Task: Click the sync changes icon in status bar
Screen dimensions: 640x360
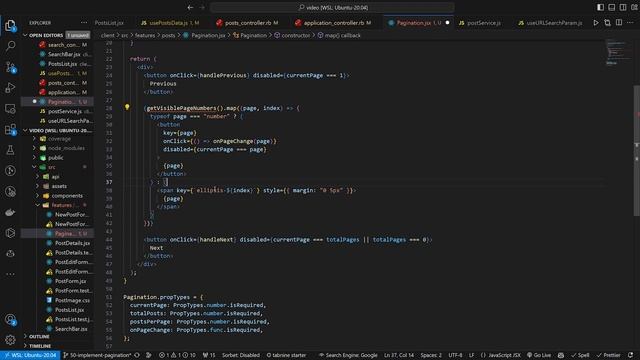Action: [137, 356]
